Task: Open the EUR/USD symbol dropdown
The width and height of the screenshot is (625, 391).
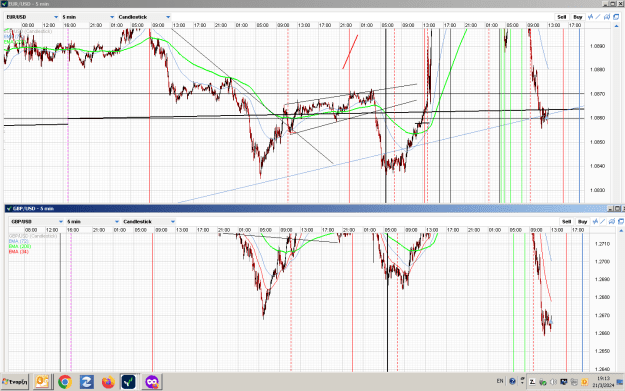Action: (33, 17)
